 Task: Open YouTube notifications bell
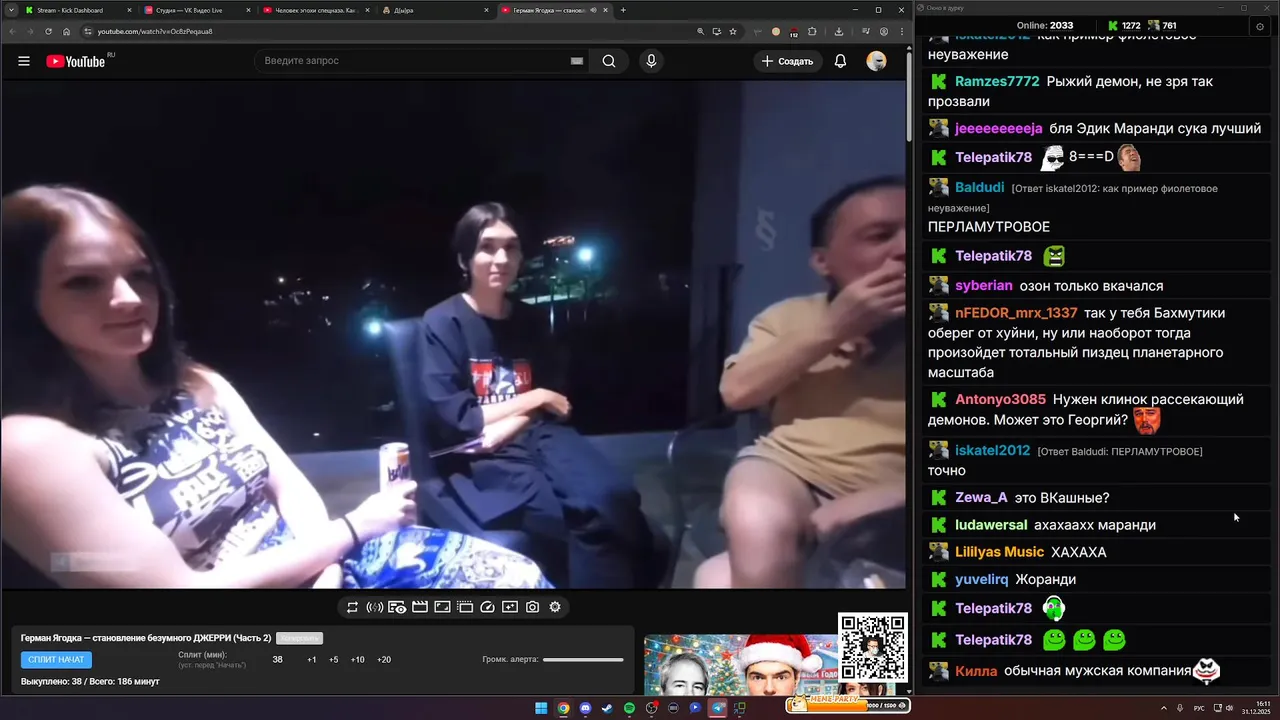tap(840, 61)
